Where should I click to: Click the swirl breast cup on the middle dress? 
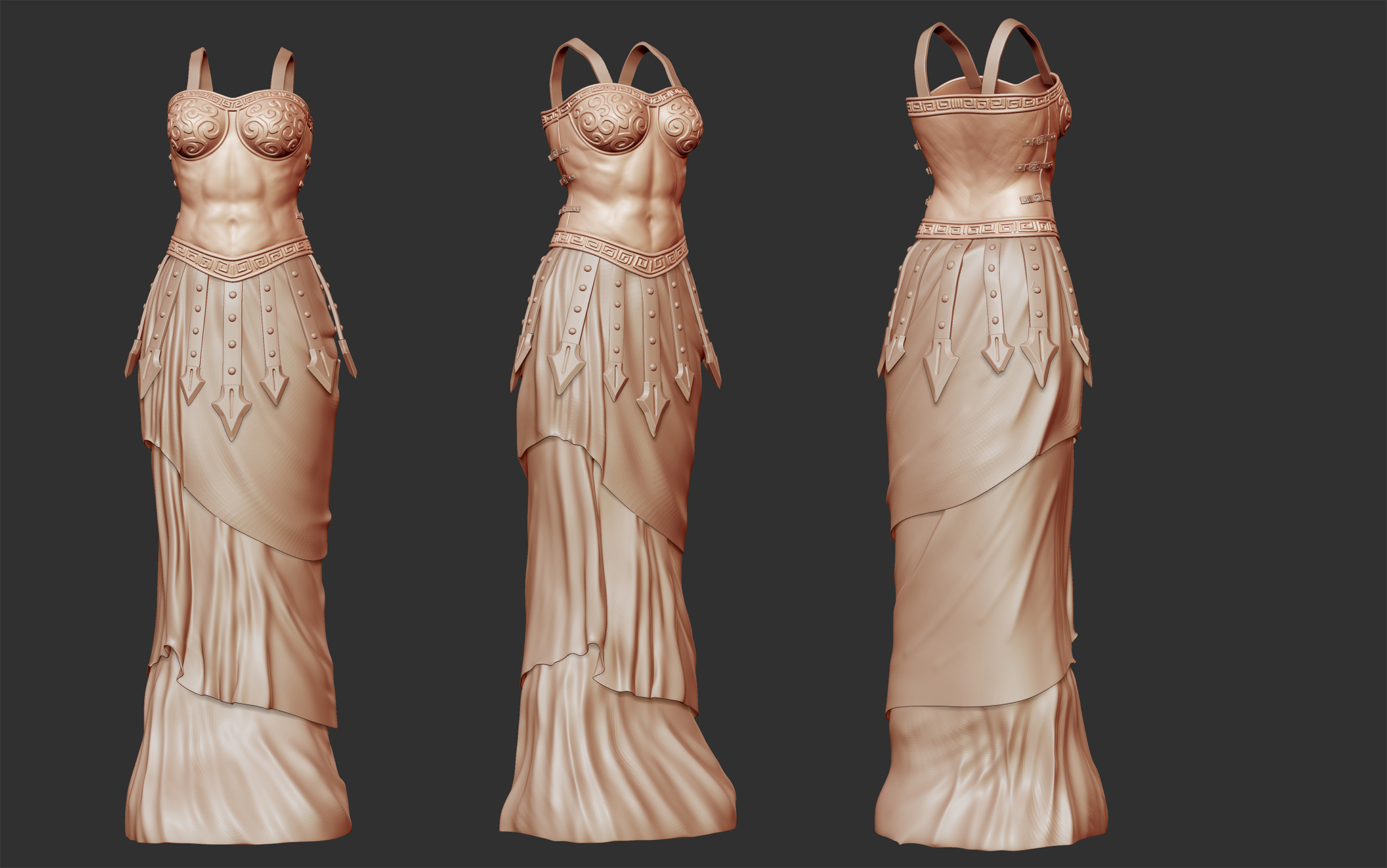tap(610, 122)
